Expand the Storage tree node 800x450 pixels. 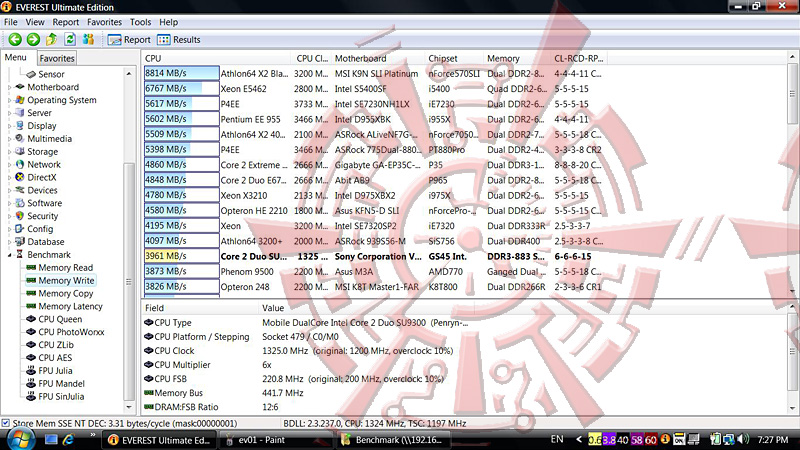9,152
